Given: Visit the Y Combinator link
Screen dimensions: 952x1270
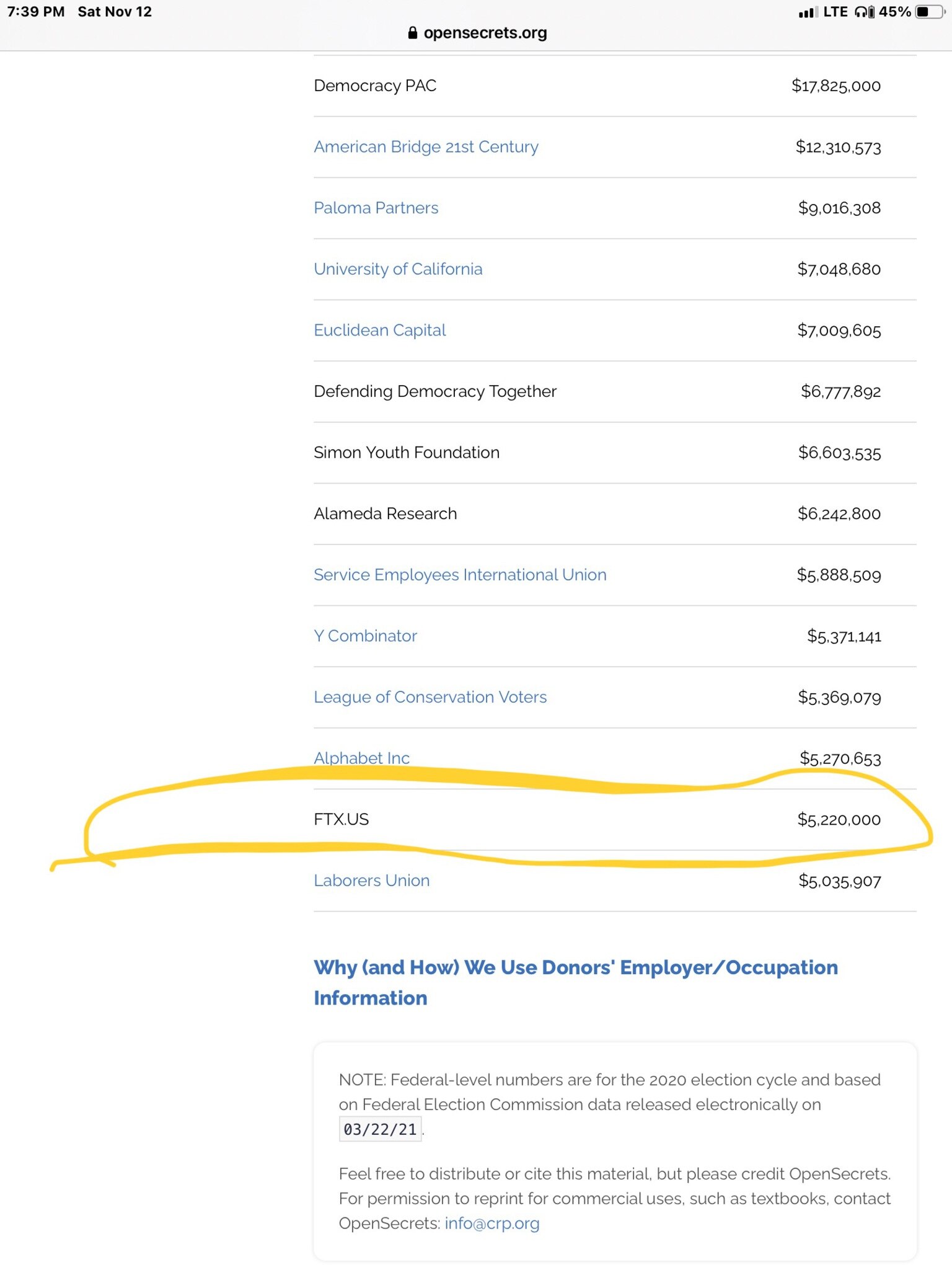Looking at the screenshot, I should 365,636.
